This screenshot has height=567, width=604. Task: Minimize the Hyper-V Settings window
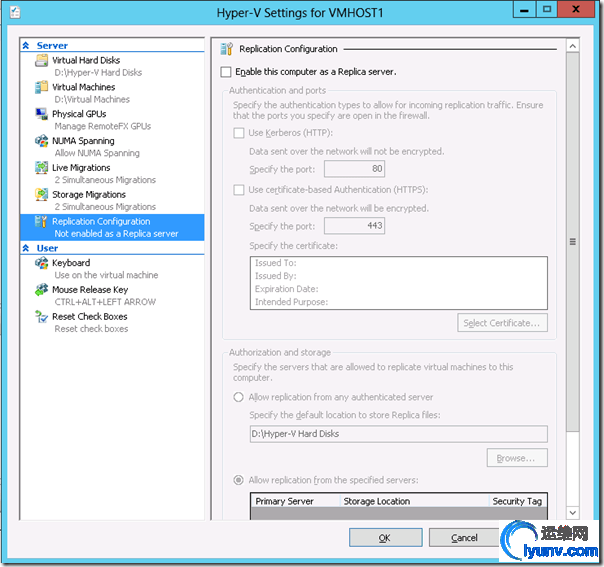point(524,10)
